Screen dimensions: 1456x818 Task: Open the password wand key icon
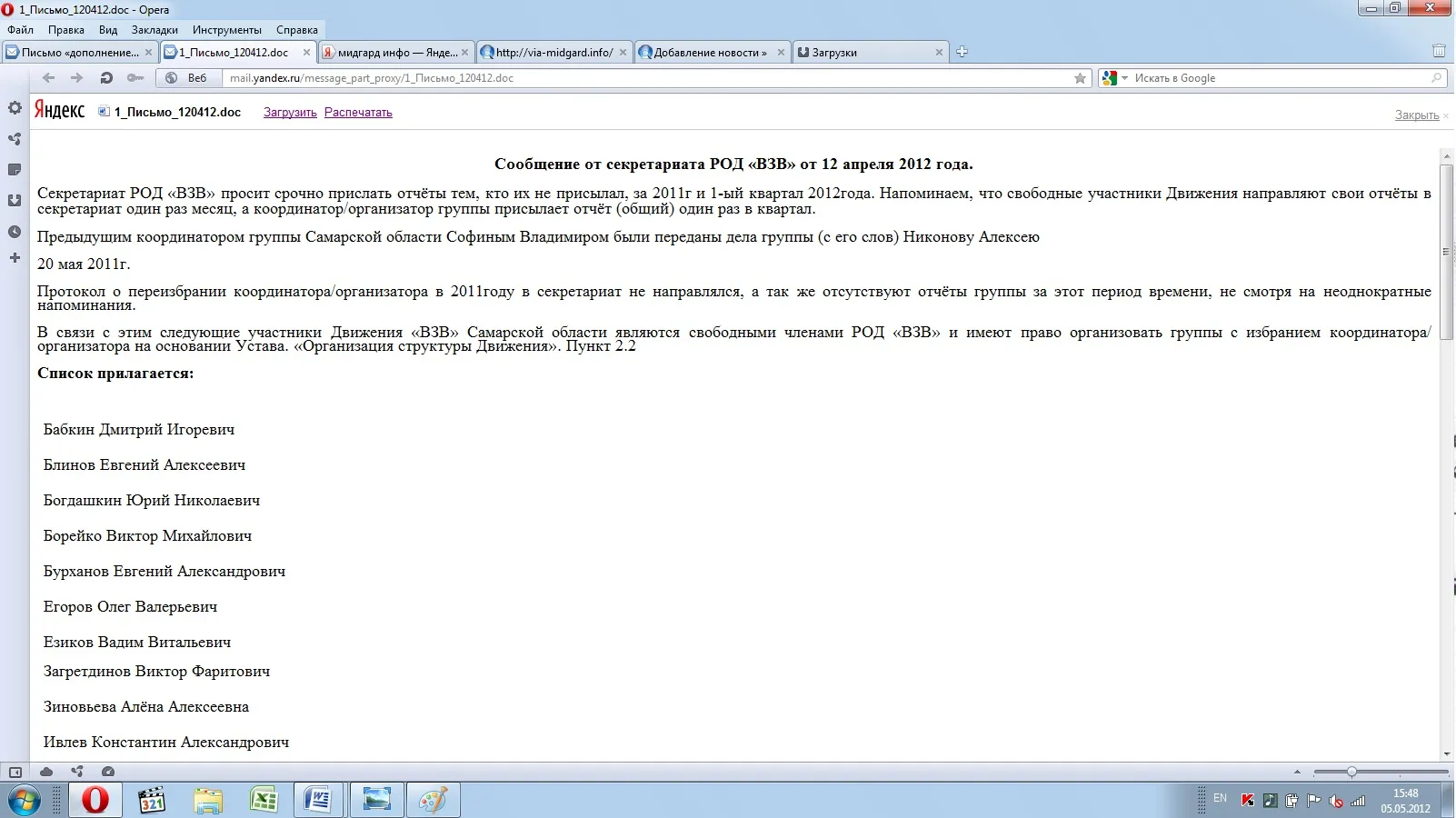click(135, 78)
